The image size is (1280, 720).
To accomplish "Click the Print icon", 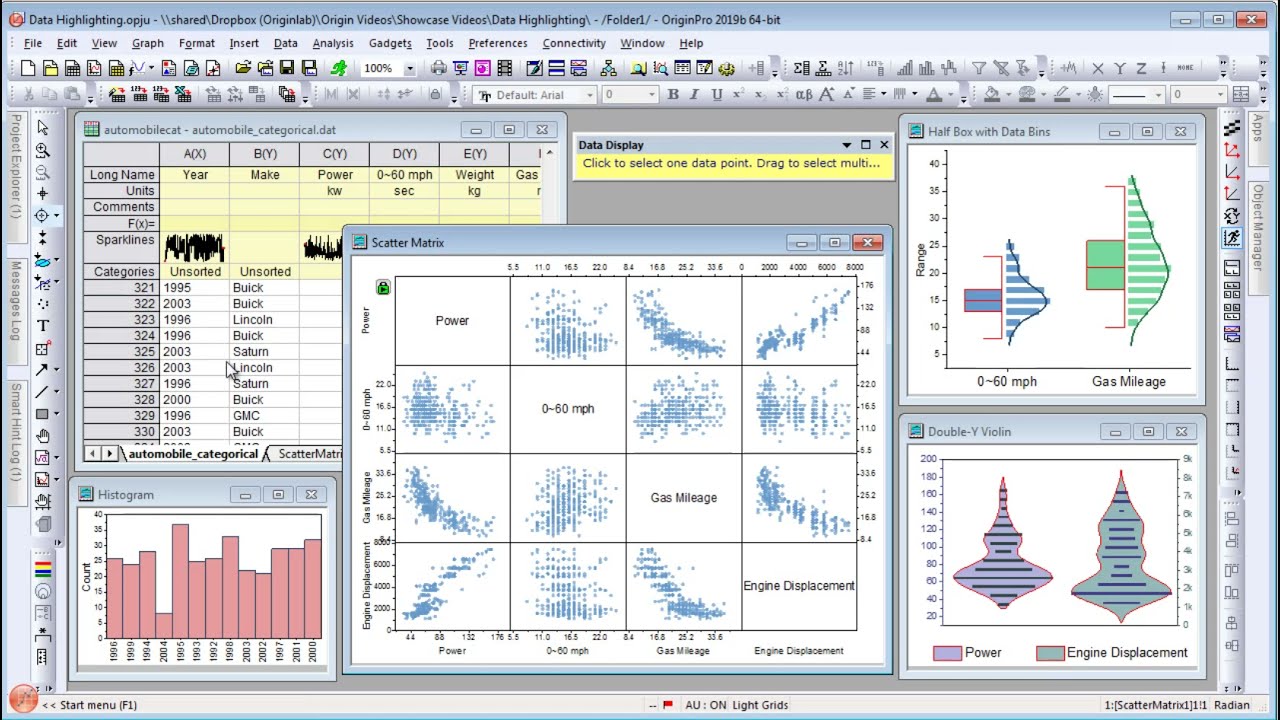I will pos(438,68).
